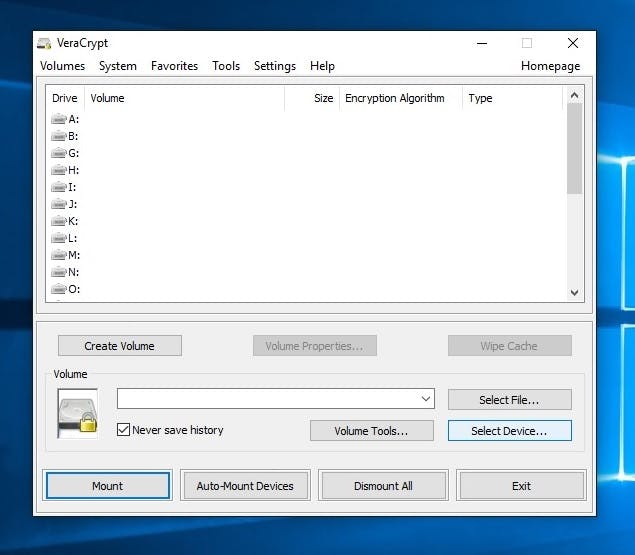
Task: Click the drive list scroll-up arrow
Action: [x=574, y=95]
